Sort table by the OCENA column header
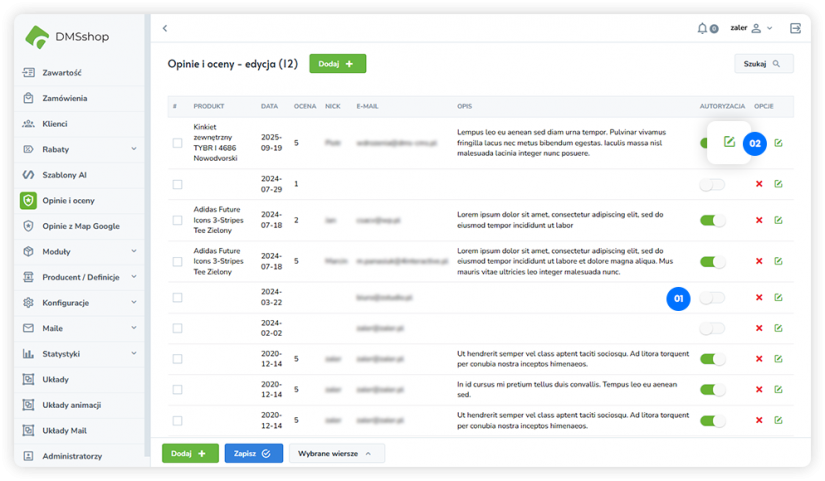 click(x=304, y=106)
